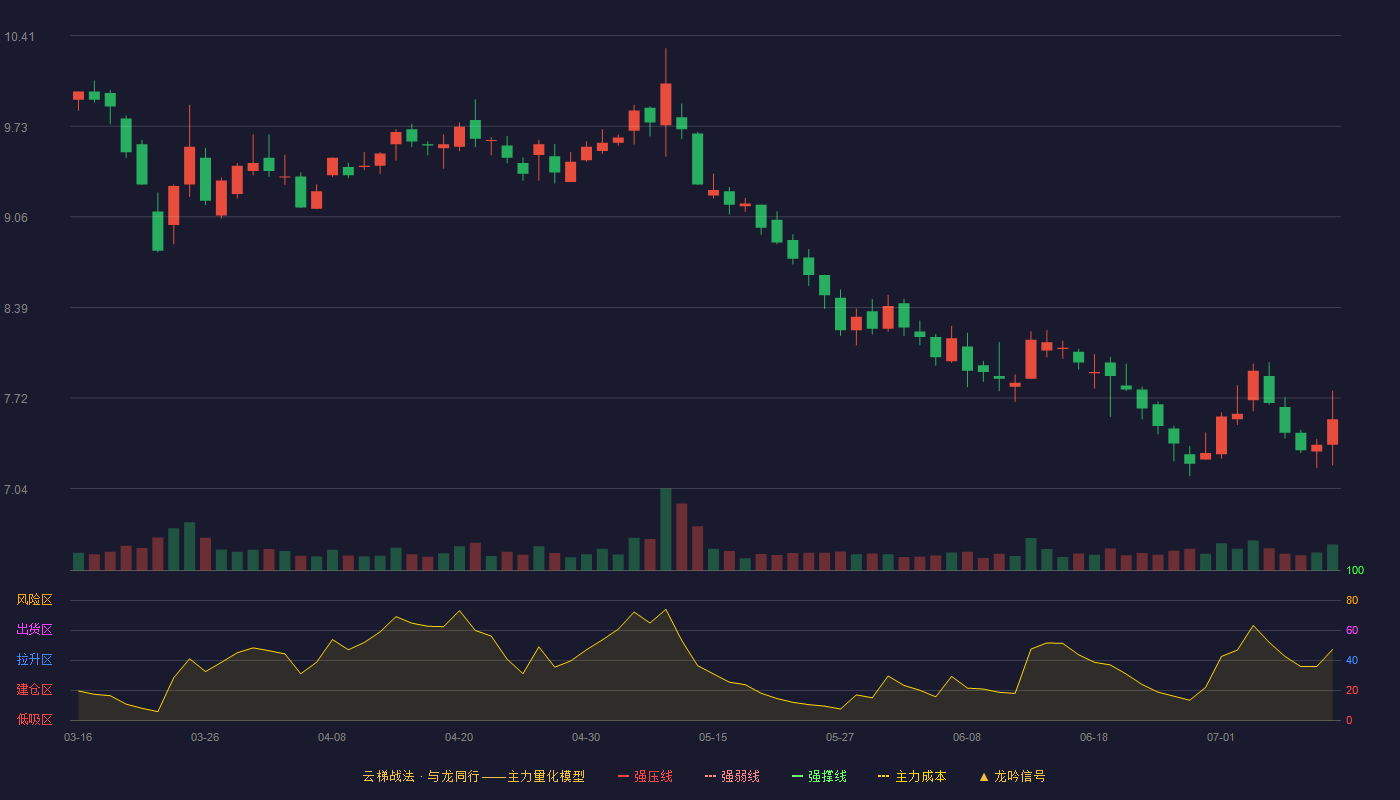
Task: Click the tallest green volume bar
Action: coord(665,529)
